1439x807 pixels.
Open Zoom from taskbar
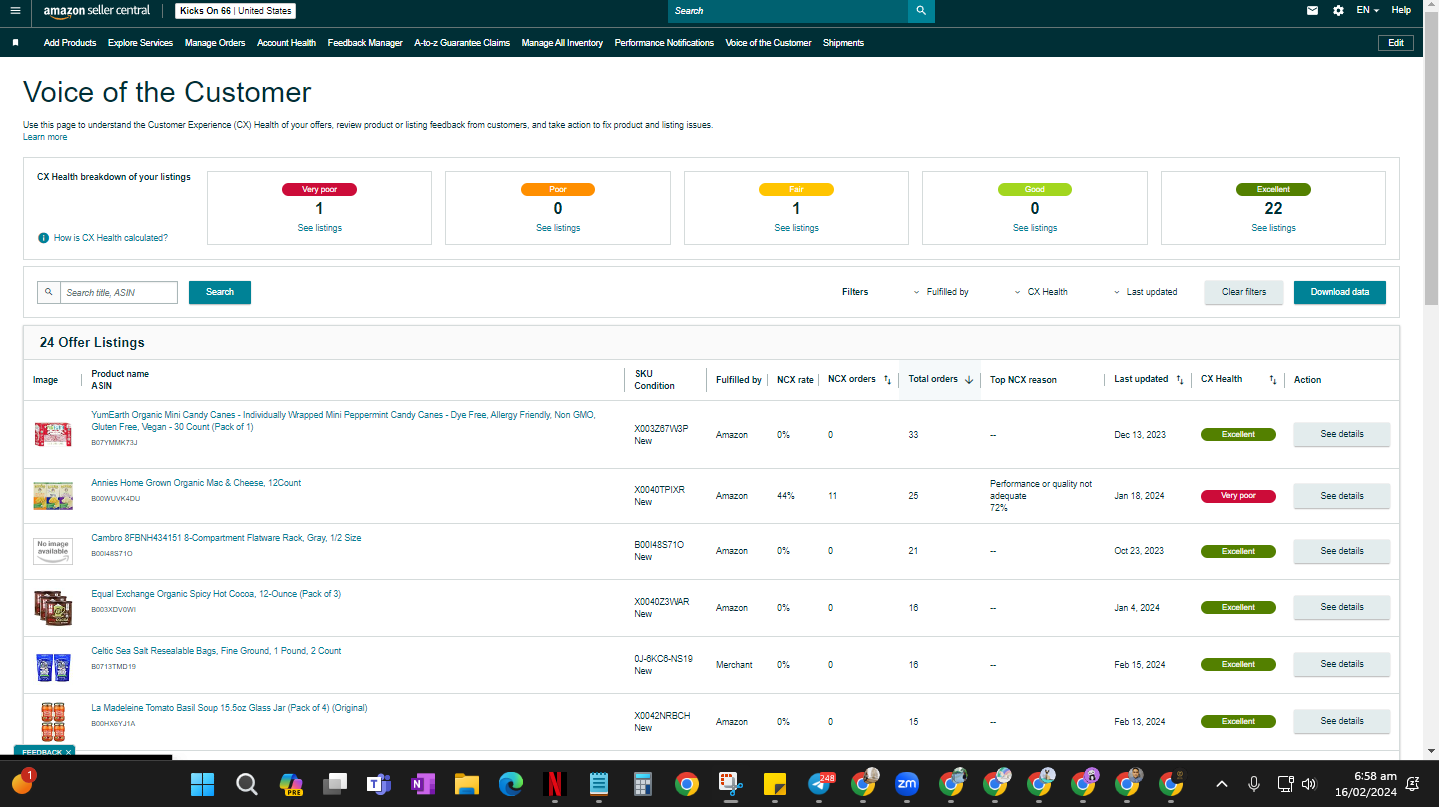(907, 784)
